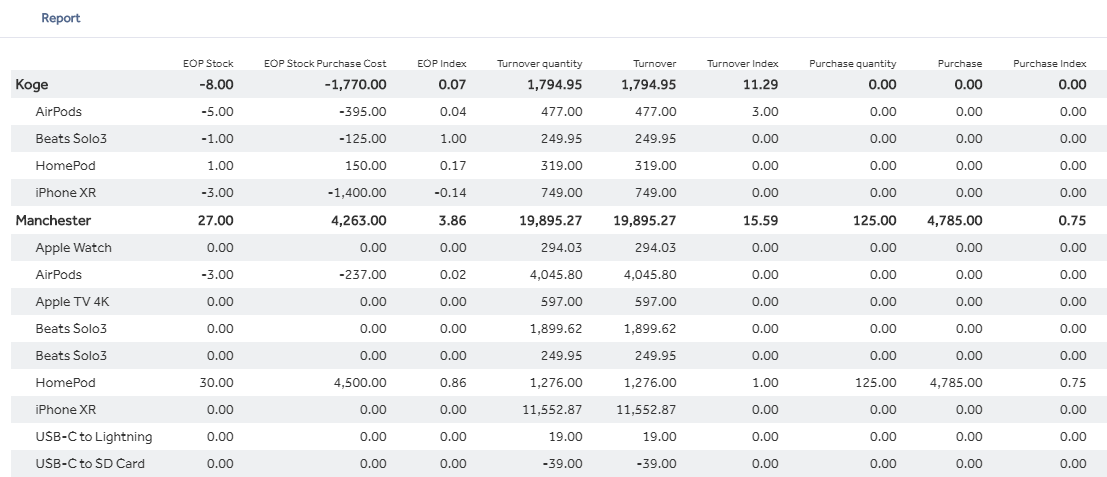Click the EOP Stock value -1.00
Image resolution: width=1107 pixels, height=477 pixels.
point(217,138)
